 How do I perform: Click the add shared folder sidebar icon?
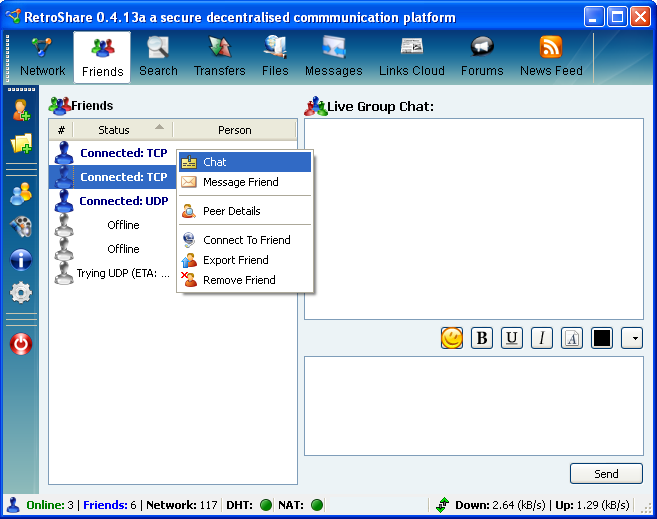click(21, 143)
